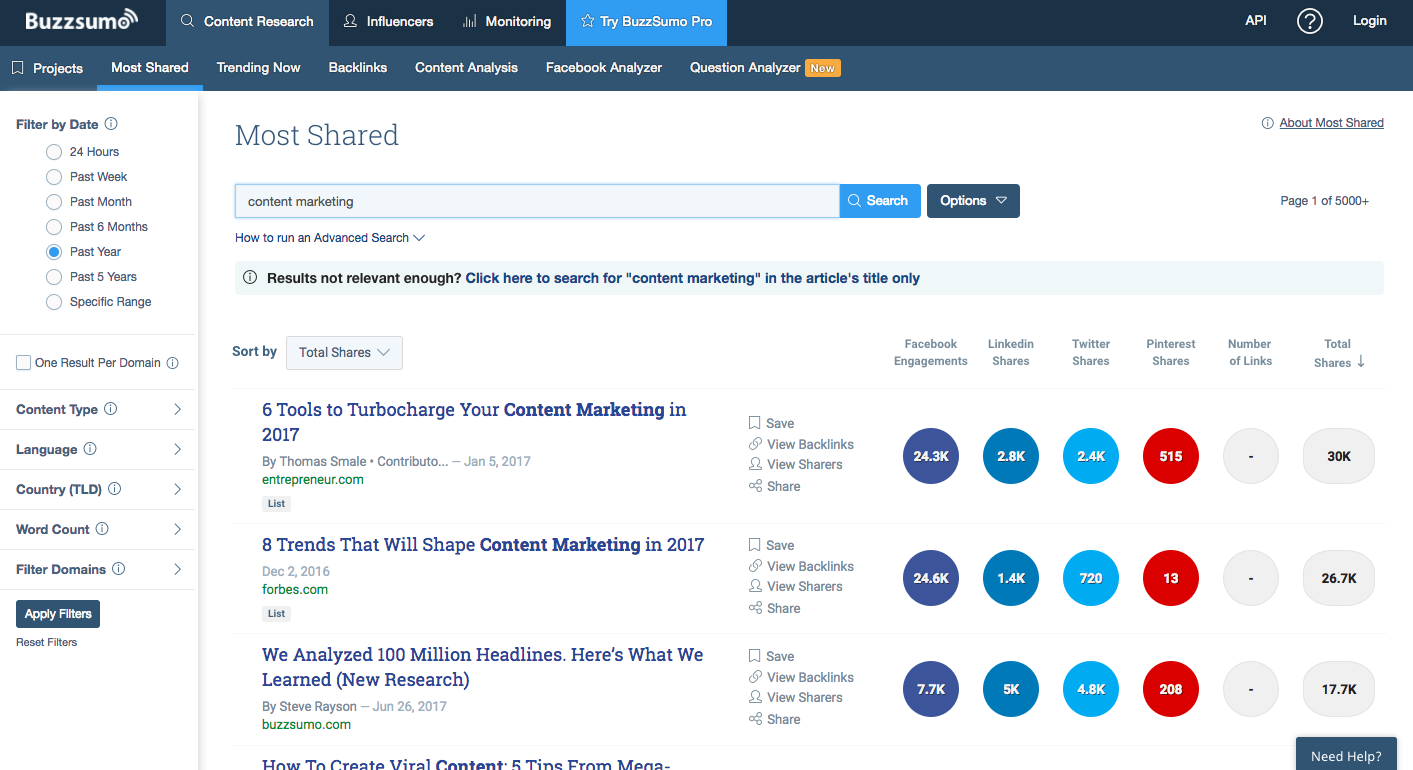
Task: Click the Apply Filters button
Action: 58,614
